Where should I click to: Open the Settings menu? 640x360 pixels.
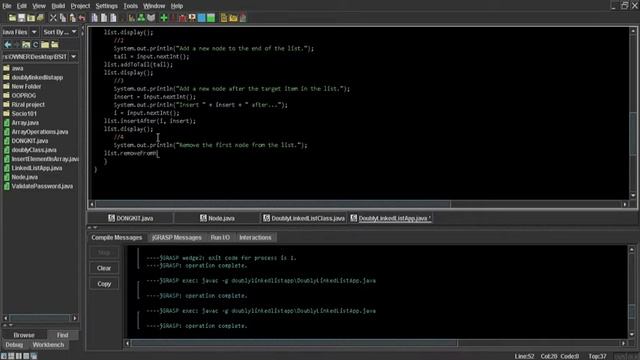click(106, 6)
